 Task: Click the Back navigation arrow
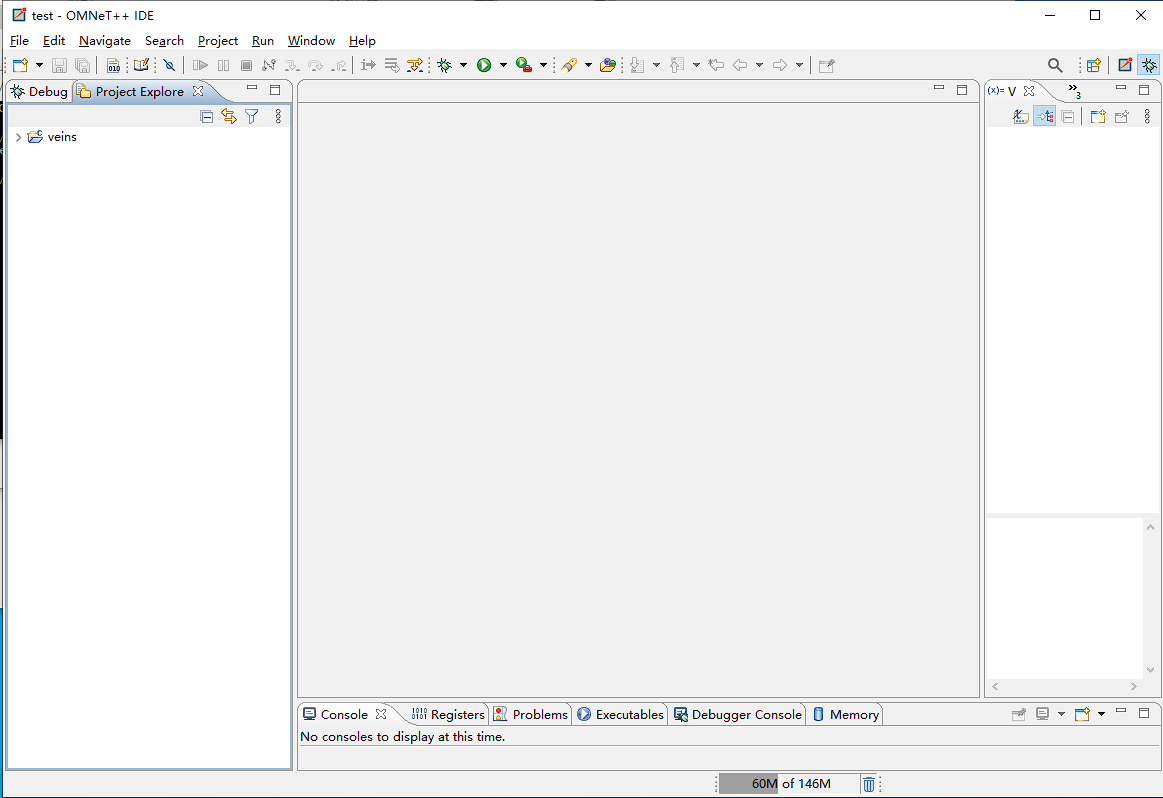click(x=740, y=65)
